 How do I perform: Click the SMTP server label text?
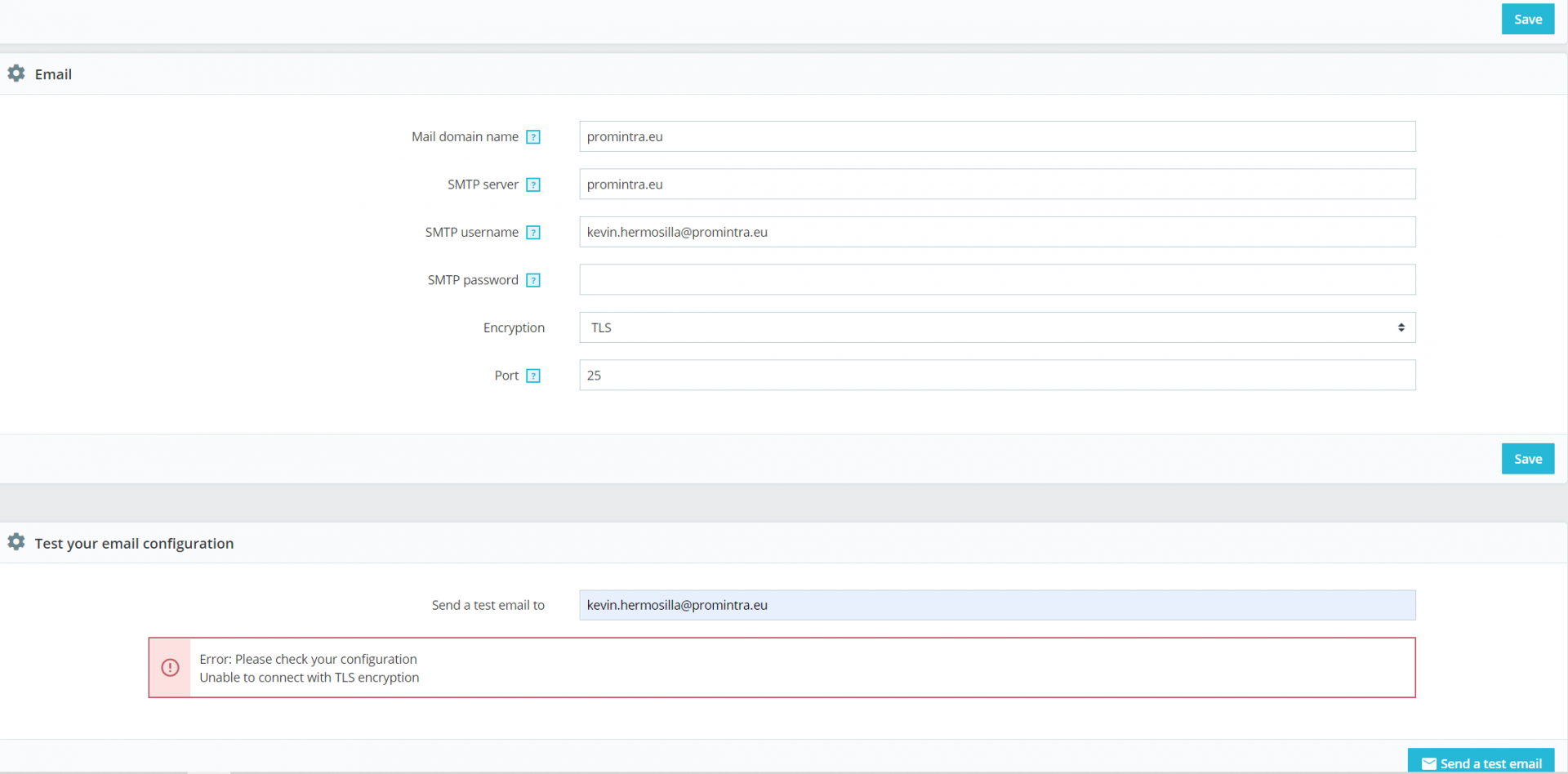(x=483, y=185)
